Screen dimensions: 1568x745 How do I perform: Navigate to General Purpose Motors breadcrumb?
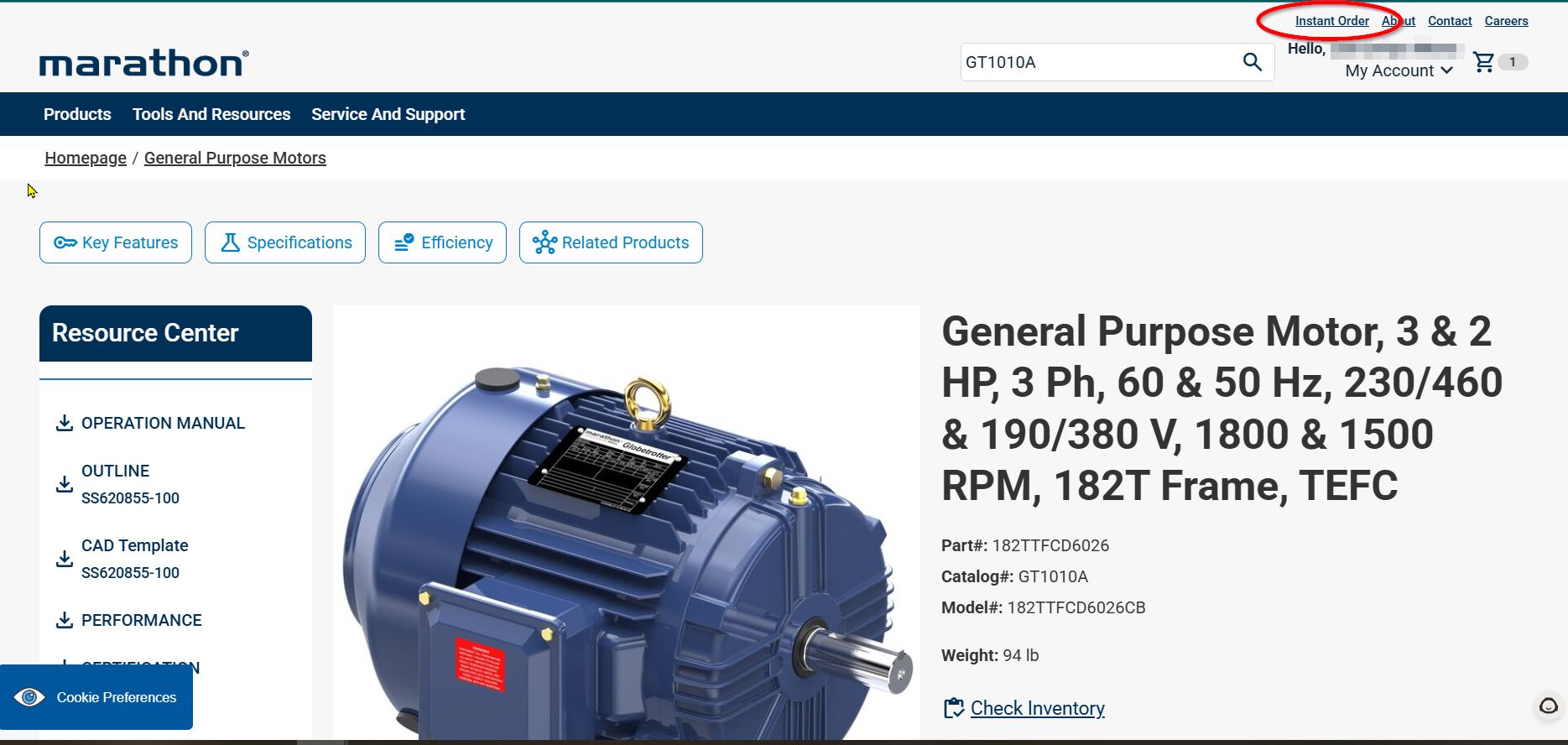click(235, 158)
